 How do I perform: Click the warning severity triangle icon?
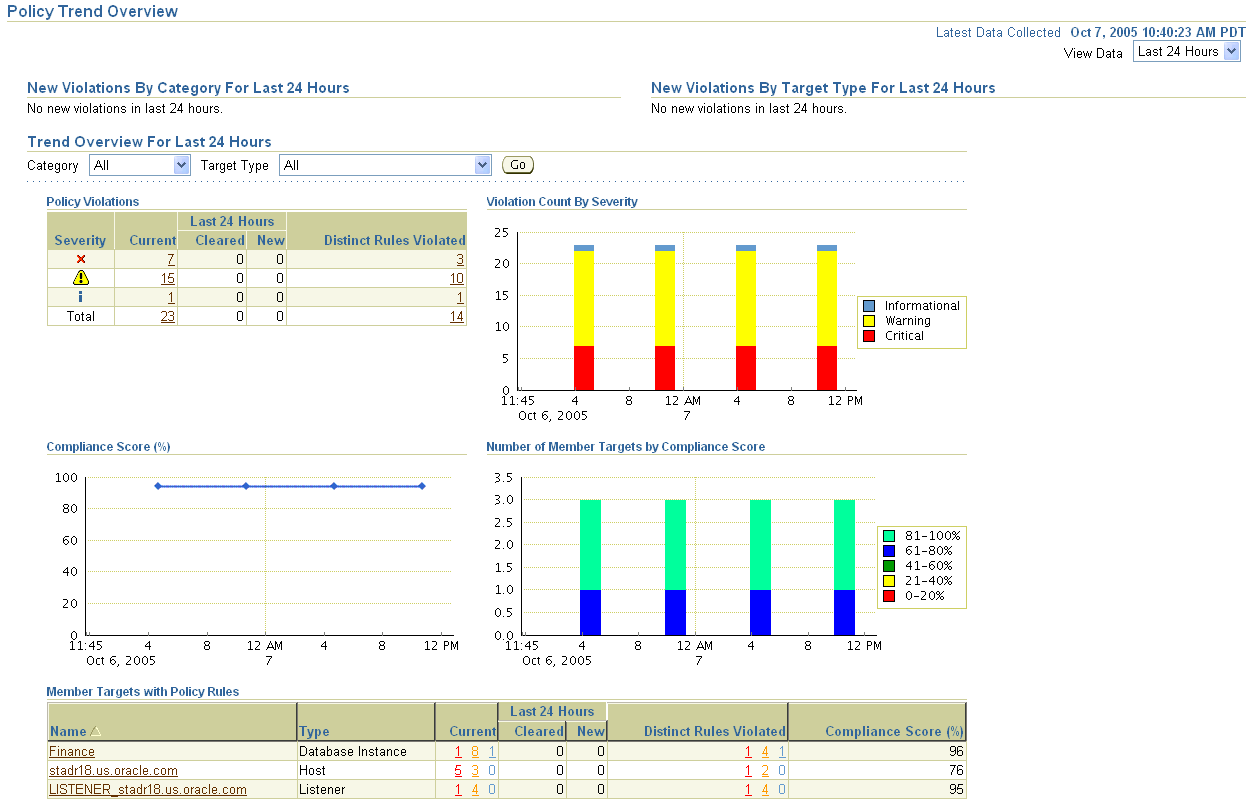[x=80, y=277]
